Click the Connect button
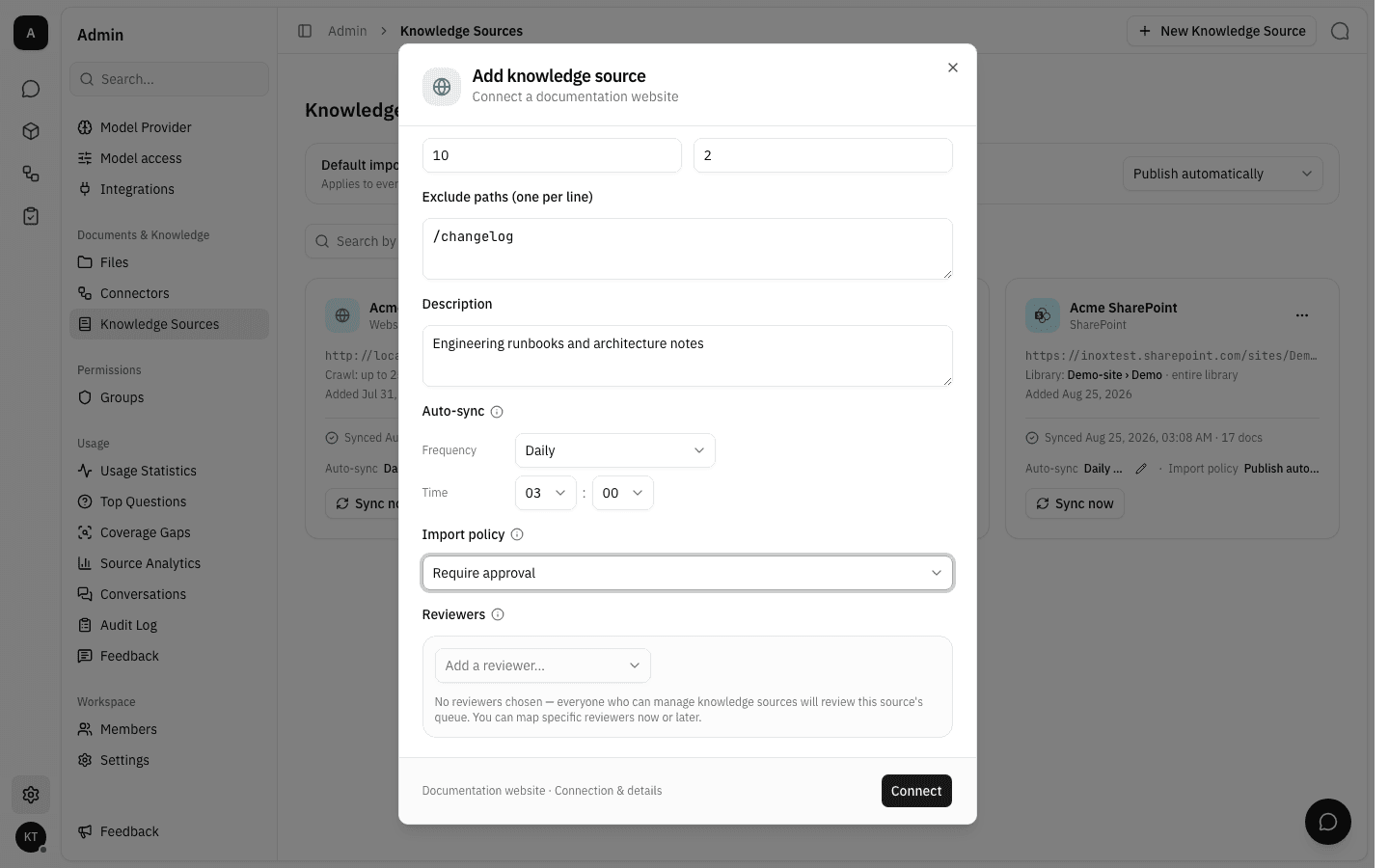Image resolution: width=1389 pixels, height=868 pixels. point(916,791)
